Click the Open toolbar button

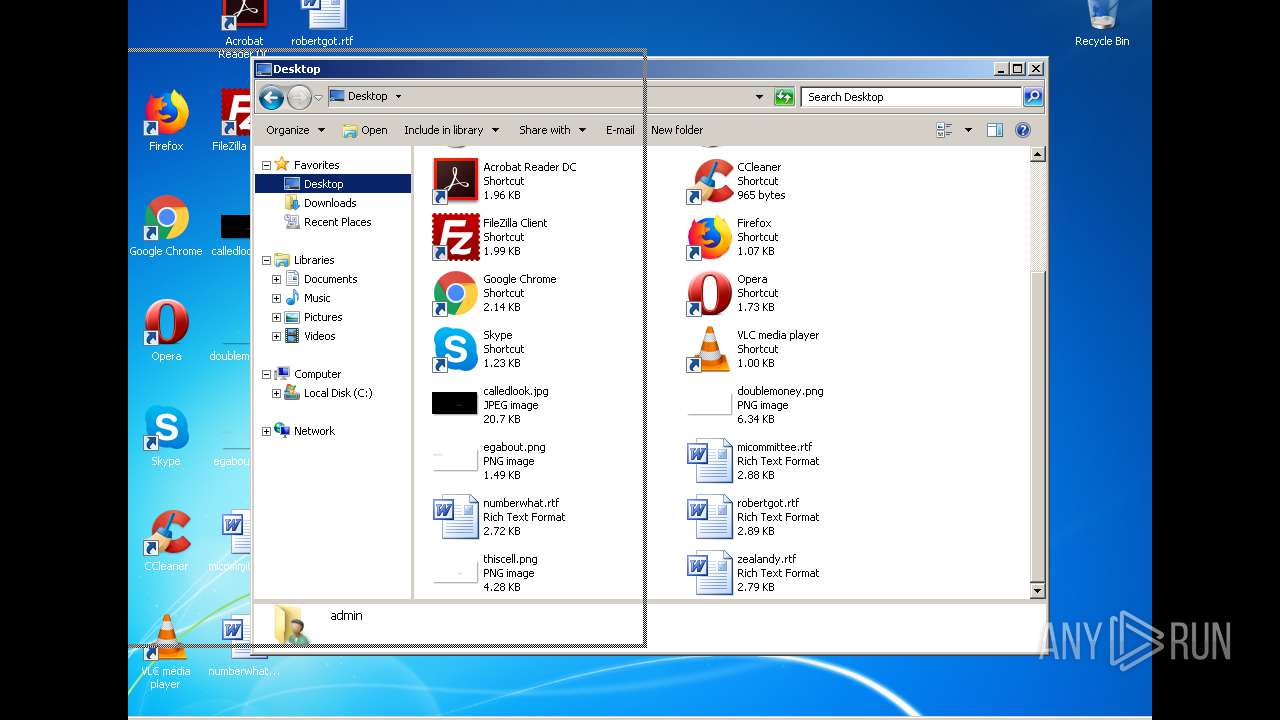click(x=365, y=130)
